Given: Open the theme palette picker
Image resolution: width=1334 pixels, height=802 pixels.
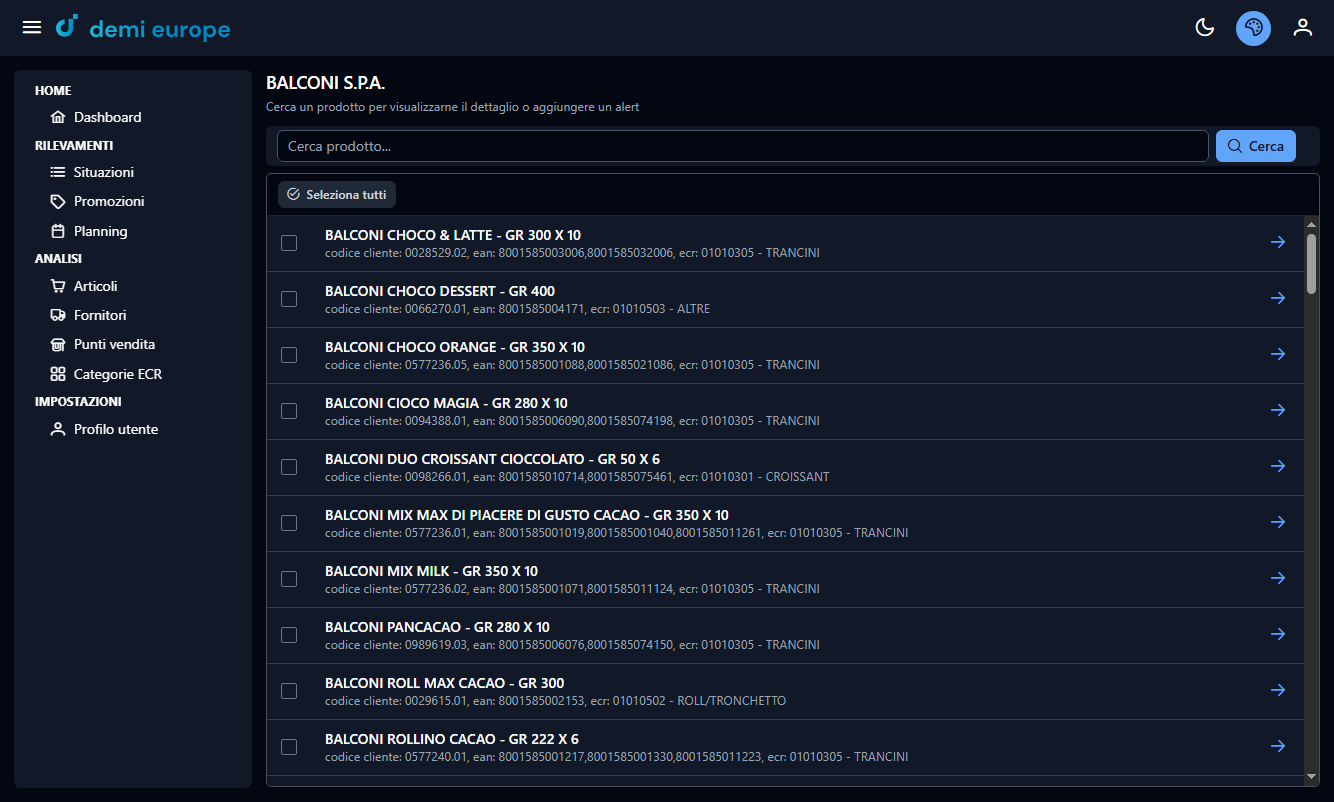Looking at the screenshot, I should click(x=1253, y=28).
